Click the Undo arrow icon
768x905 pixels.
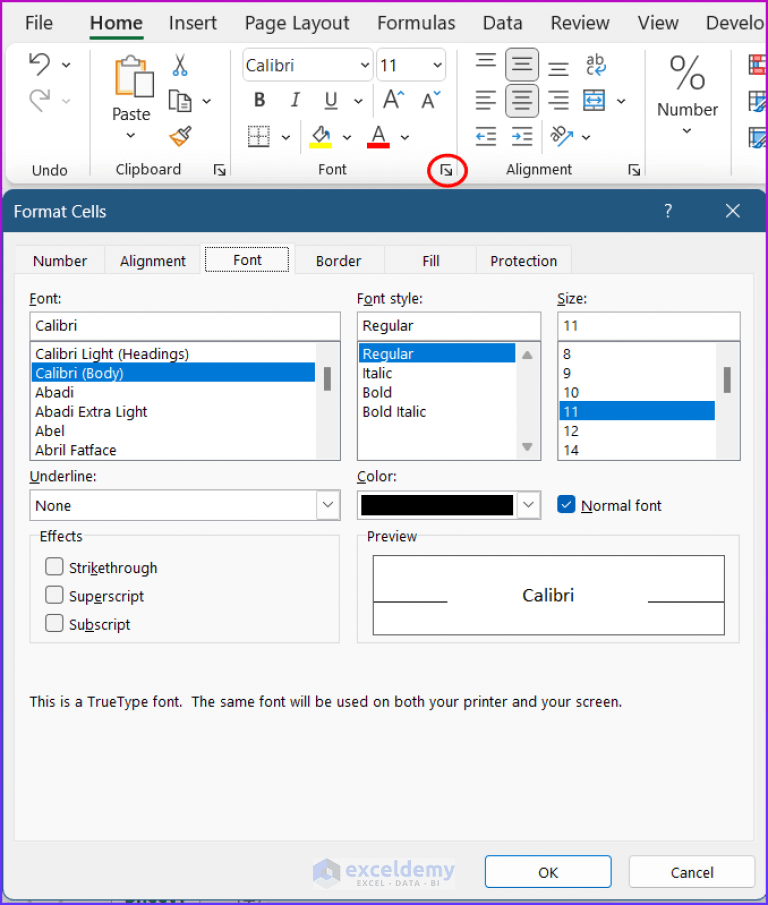(40, 64)
